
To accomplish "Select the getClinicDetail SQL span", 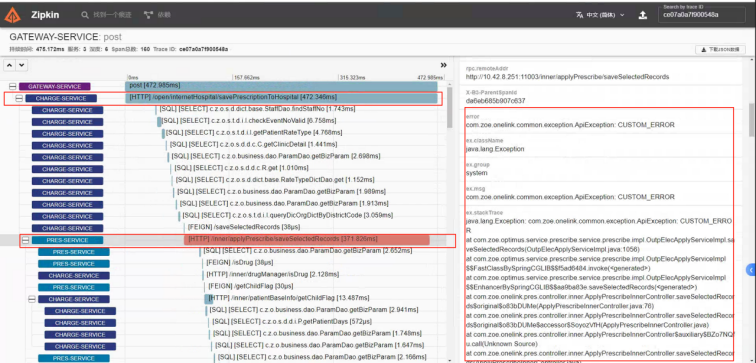I will click(x=251, y=144).
